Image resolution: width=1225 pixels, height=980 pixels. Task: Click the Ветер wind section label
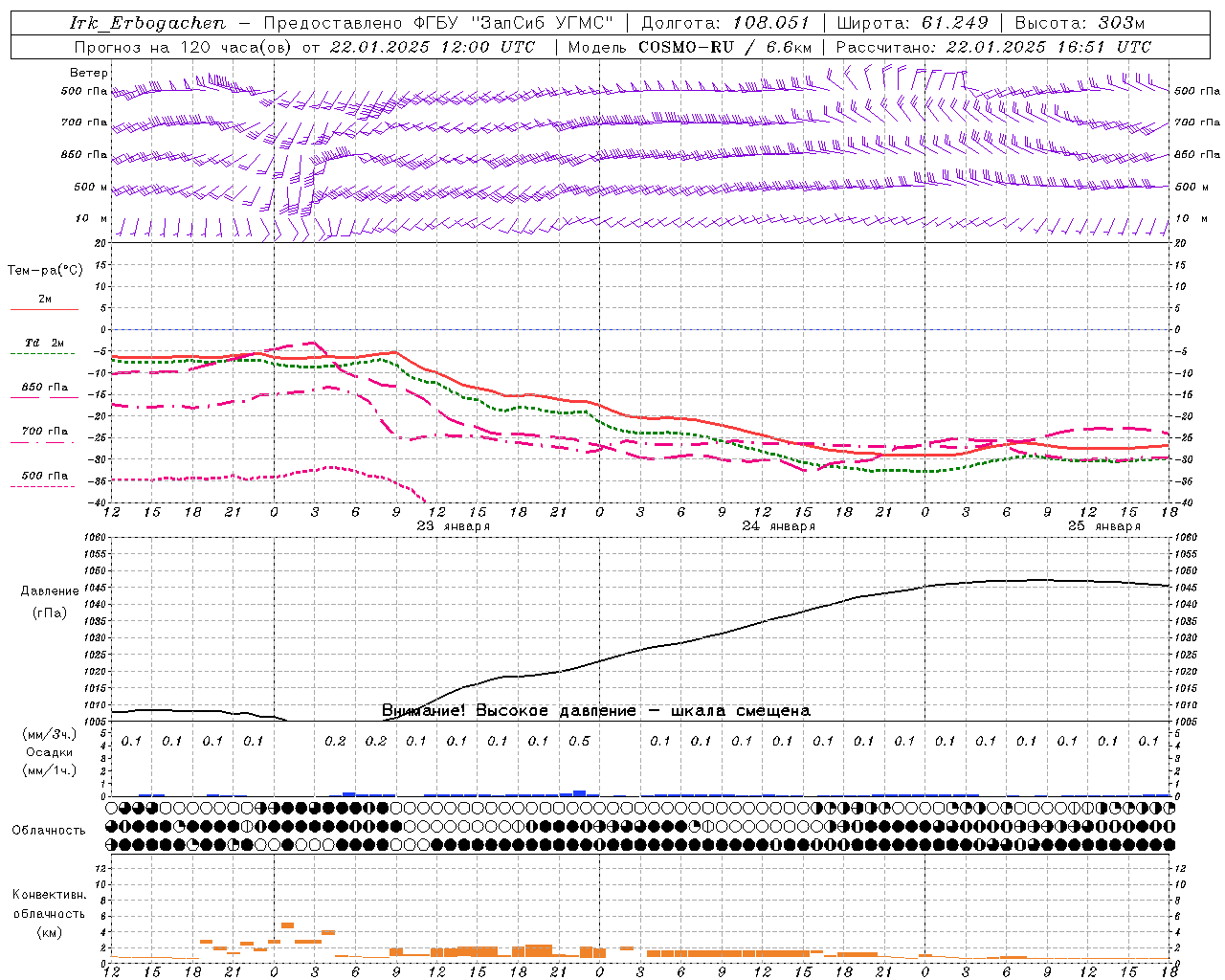pos(89,73)
